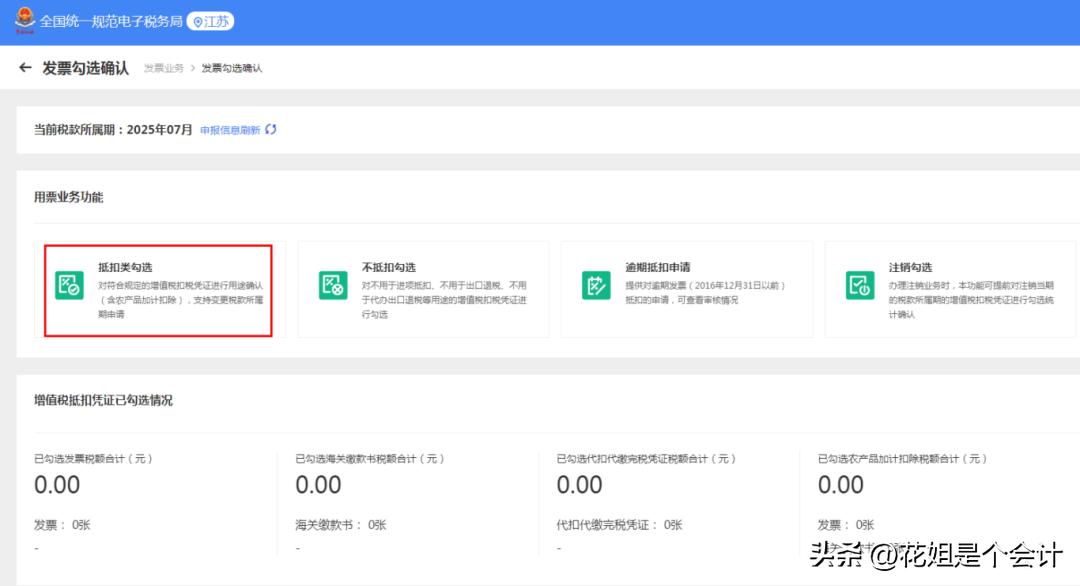The height and width of the screenshot is (586, 1080).
Task: Click 已勾选农产品加计扣除税额合计(元) label
Action: [902, 459]
